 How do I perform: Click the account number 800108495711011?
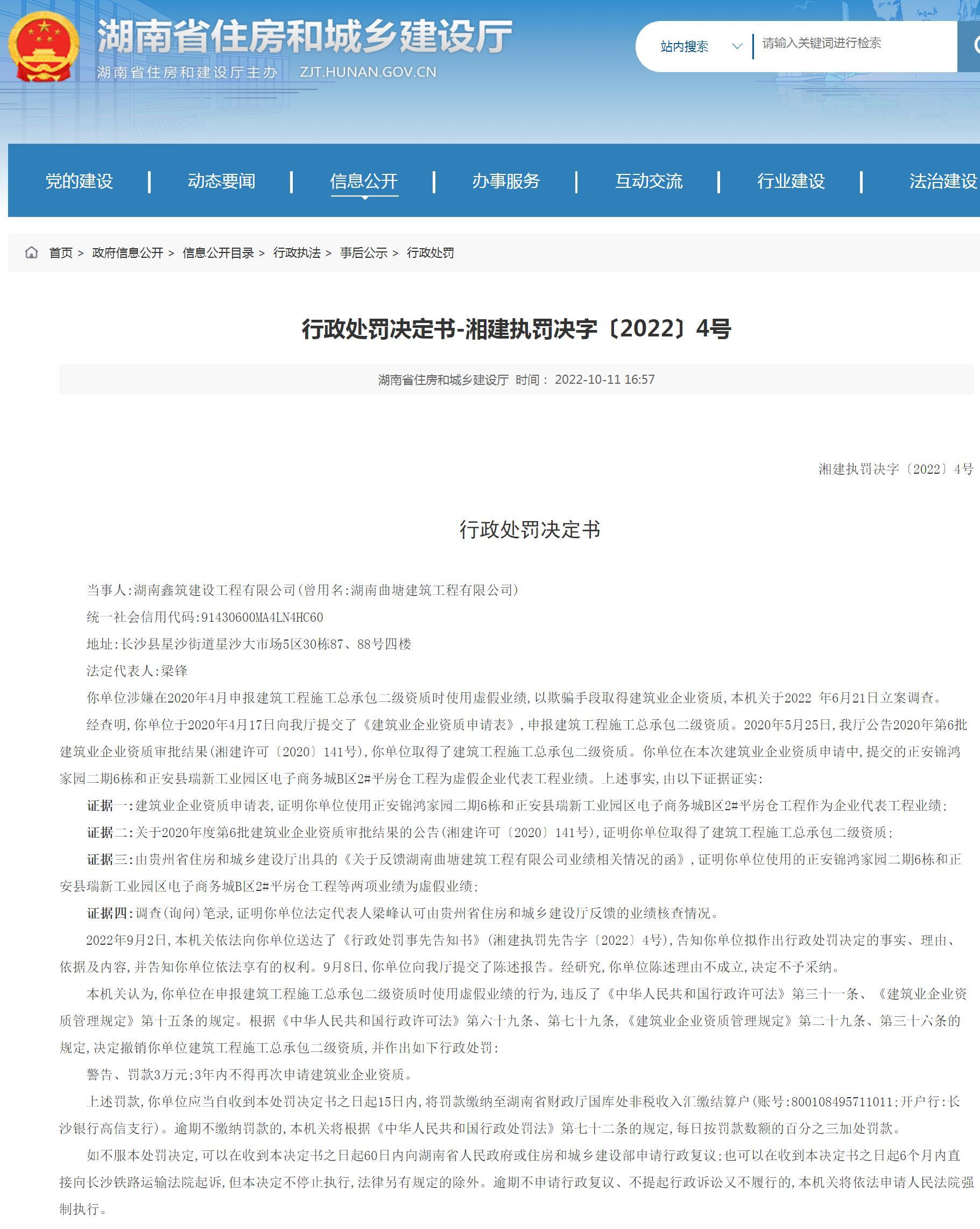pyautogui.click(x=842, y=1102)
